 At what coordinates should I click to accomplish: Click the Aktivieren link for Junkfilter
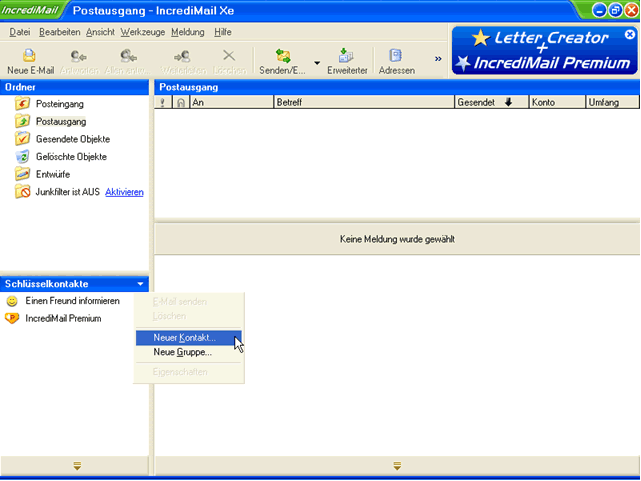click(x=124, y=192)
